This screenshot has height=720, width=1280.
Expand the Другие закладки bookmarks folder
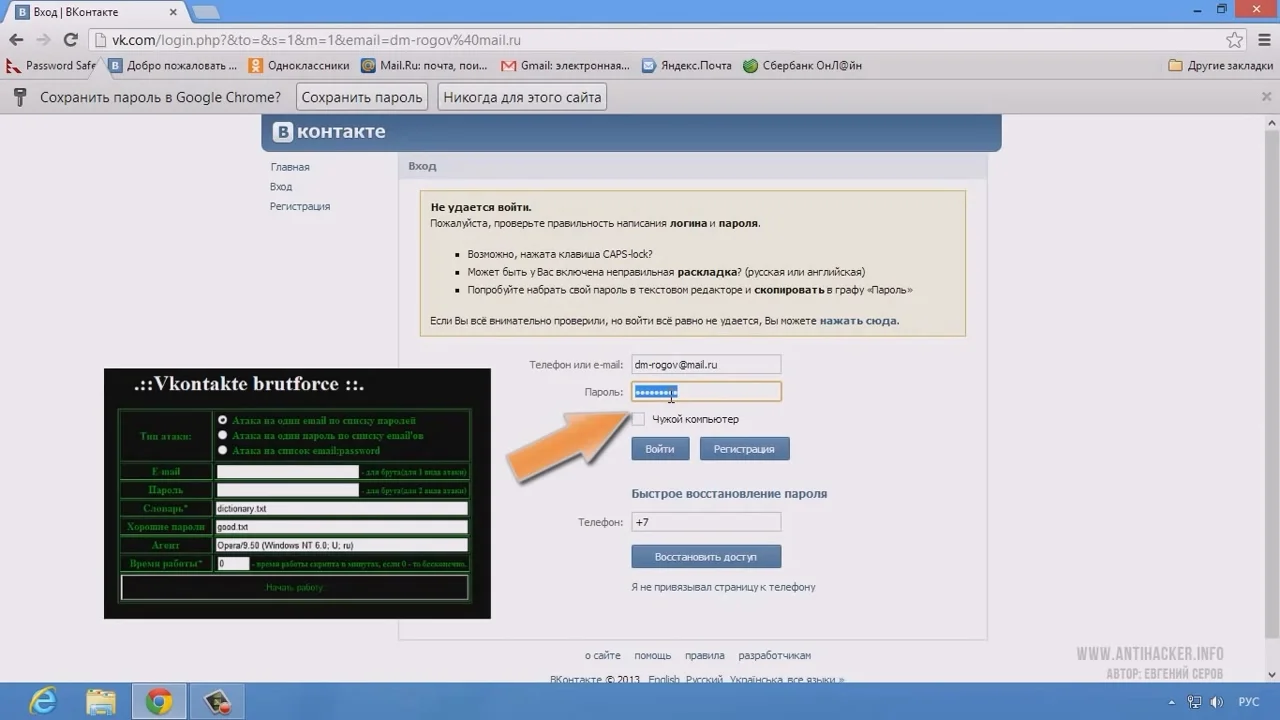[1221, 66]
